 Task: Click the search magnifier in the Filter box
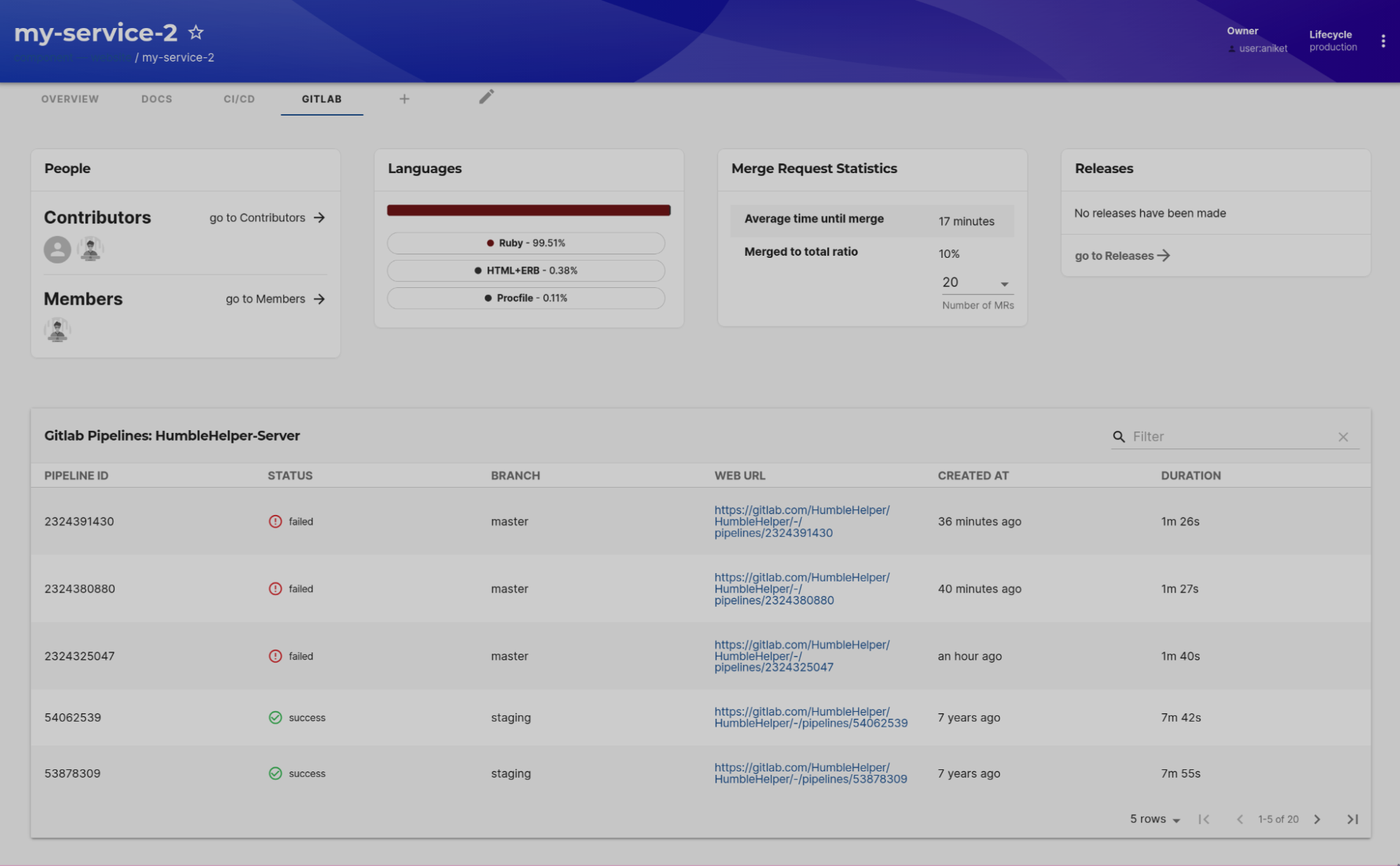(x=1118, y=436)
